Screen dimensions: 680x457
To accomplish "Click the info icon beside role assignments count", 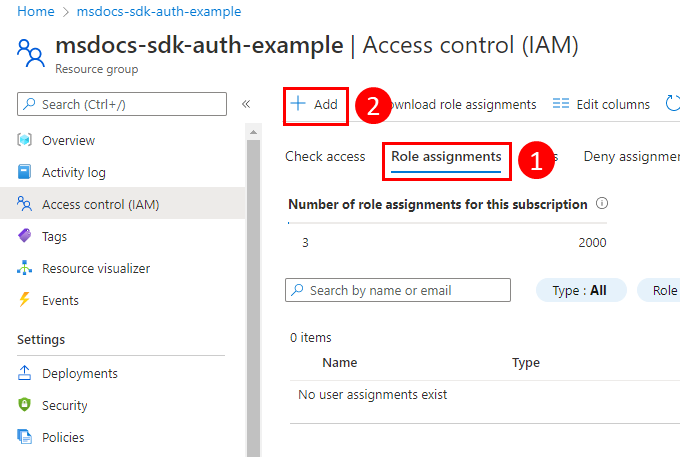I will (602, 204).
